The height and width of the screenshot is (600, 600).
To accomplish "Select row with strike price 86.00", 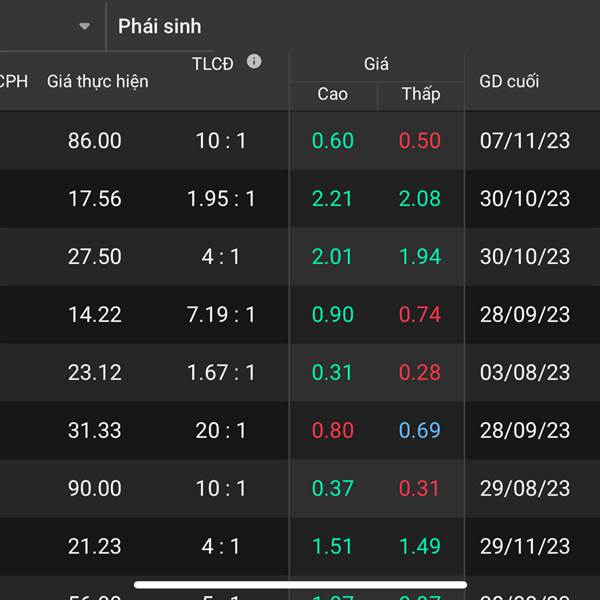I will 95,141.
